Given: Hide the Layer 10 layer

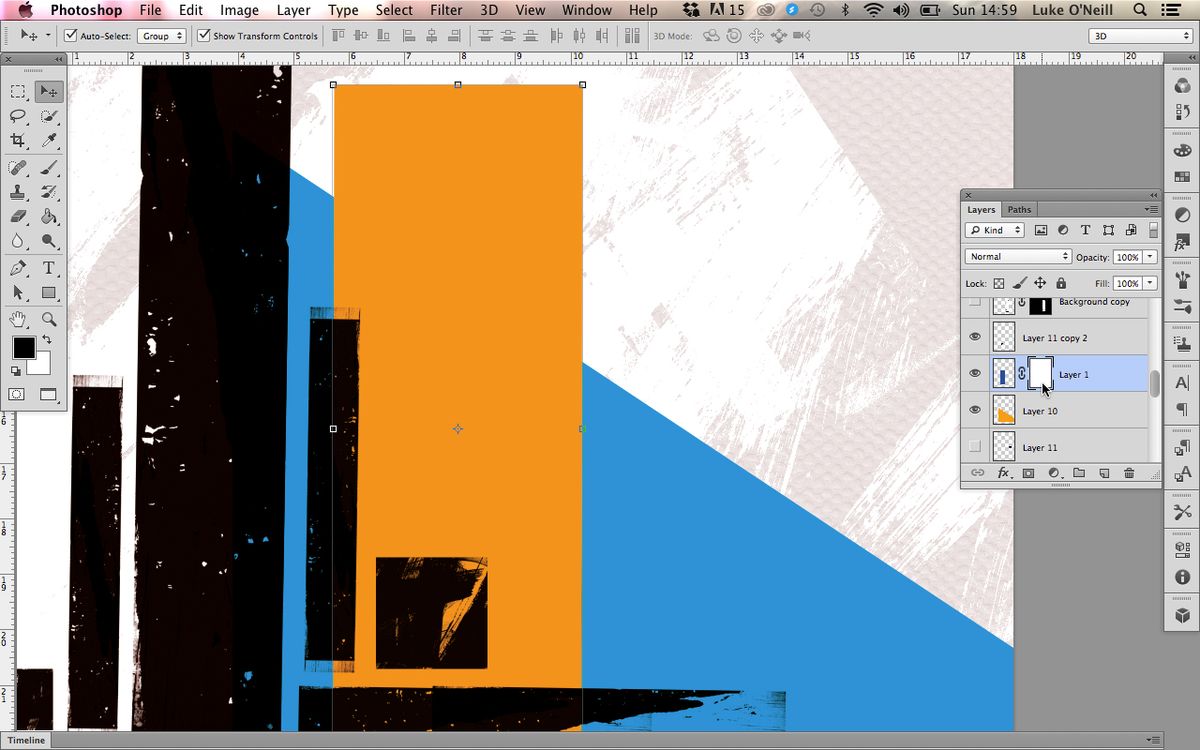Looking at the screenshot, I should pos(975,410).
